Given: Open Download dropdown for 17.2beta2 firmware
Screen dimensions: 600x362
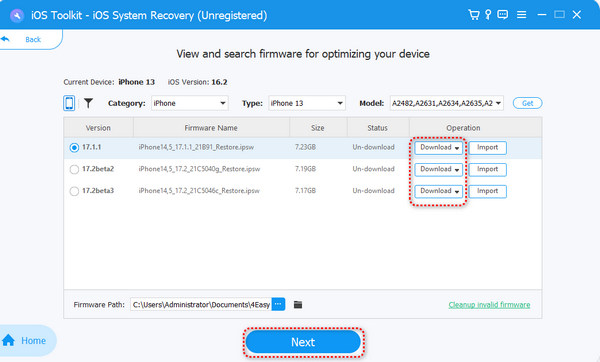Looking at the screenshot, I should (439, 170).
